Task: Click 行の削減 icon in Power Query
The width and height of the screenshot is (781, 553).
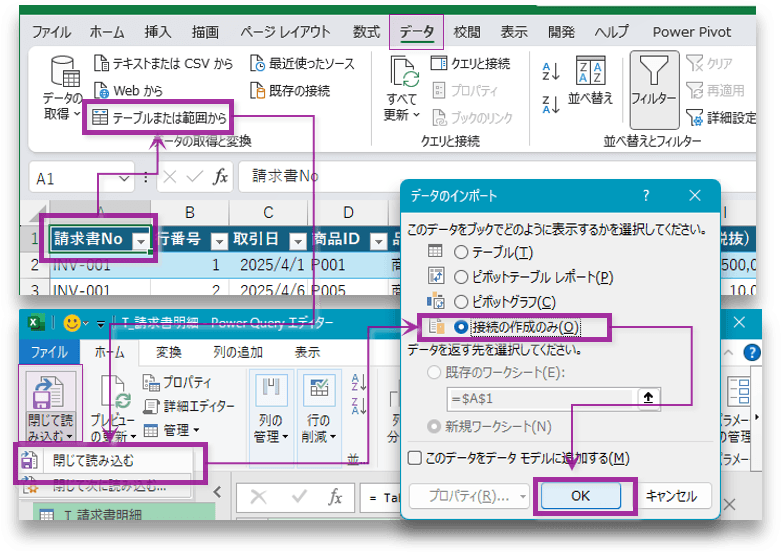Action: (x=319, y=392)
